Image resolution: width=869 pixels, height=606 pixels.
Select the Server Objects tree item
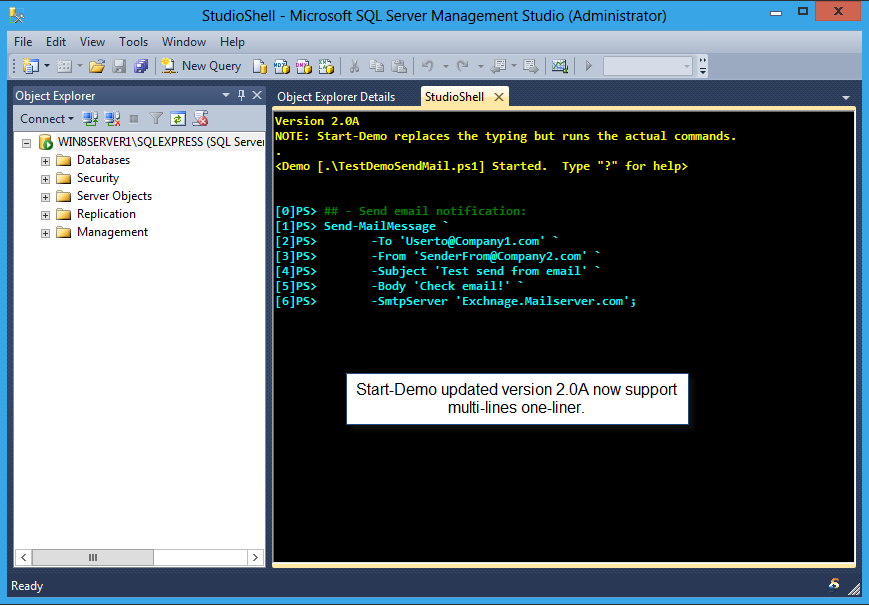(x=114, y=196)
